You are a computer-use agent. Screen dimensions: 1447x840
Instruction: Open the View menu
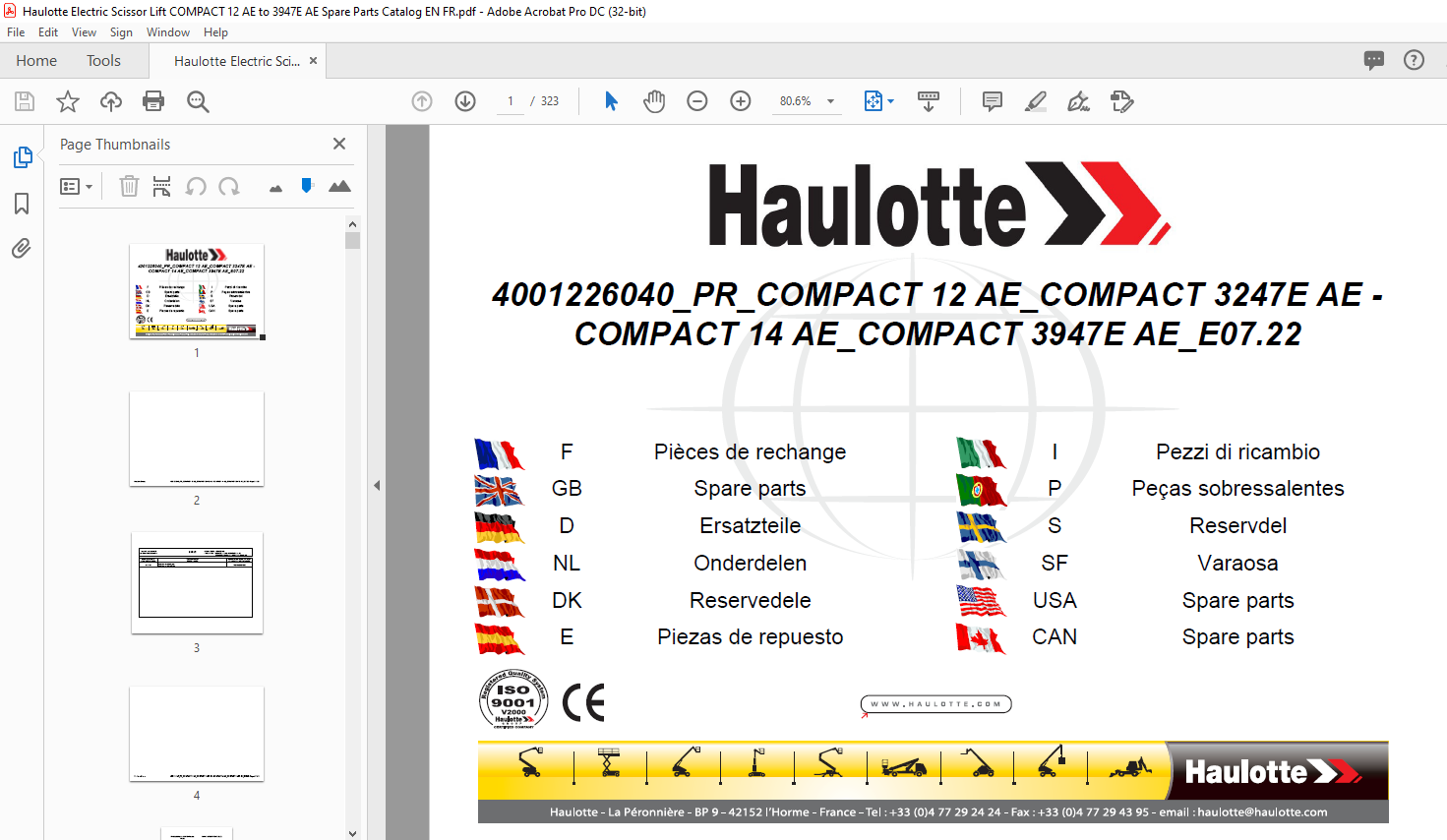85,32
